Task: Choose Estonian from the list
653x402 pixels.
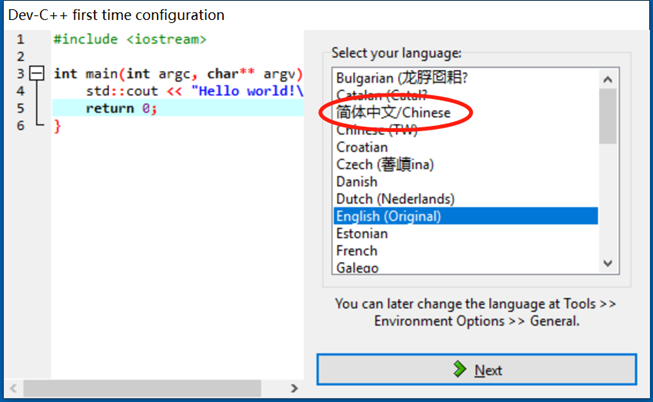Action: click(466, 234)
